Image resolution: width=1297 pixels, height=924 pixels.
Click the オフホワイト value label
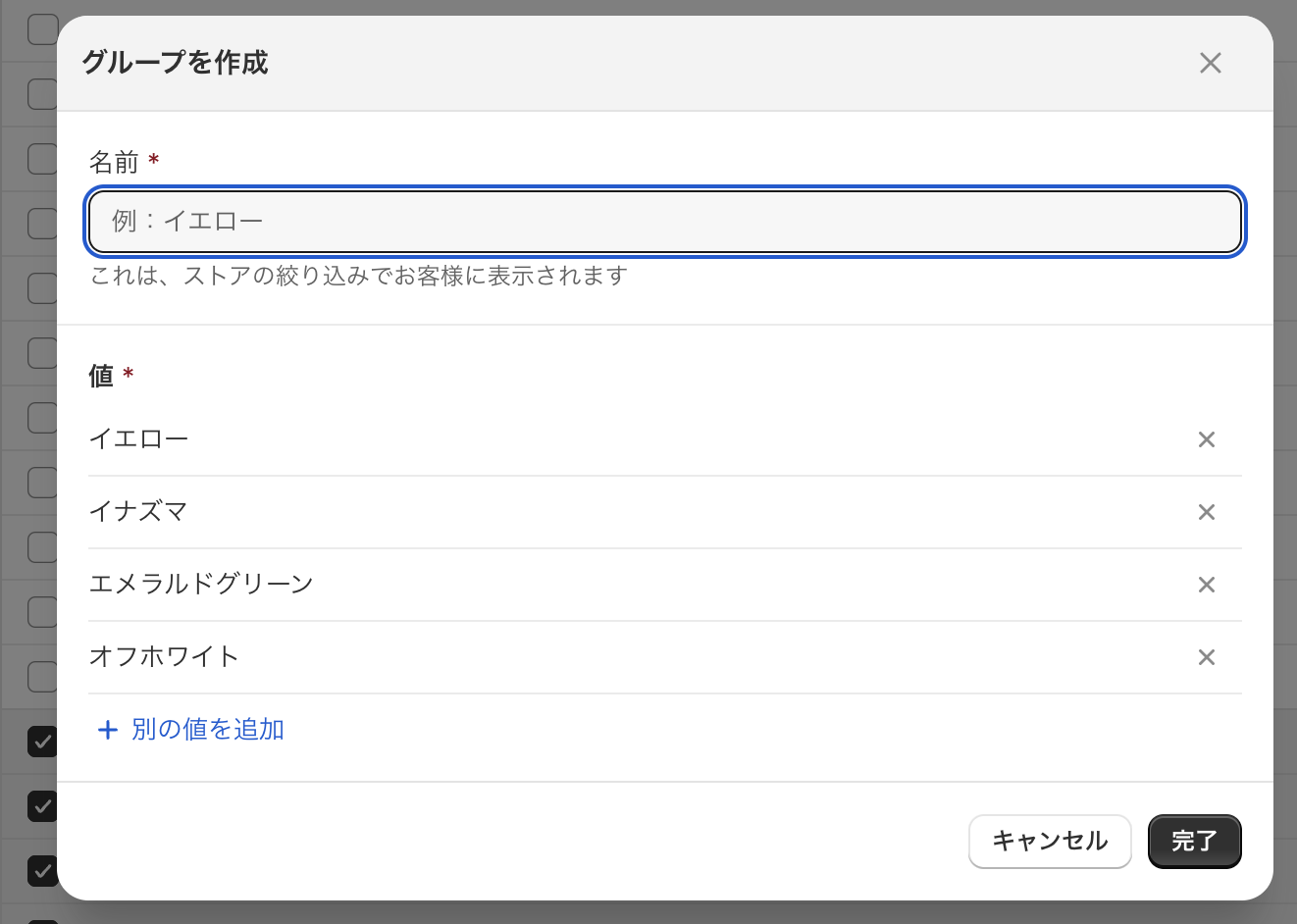click(164, 656)
